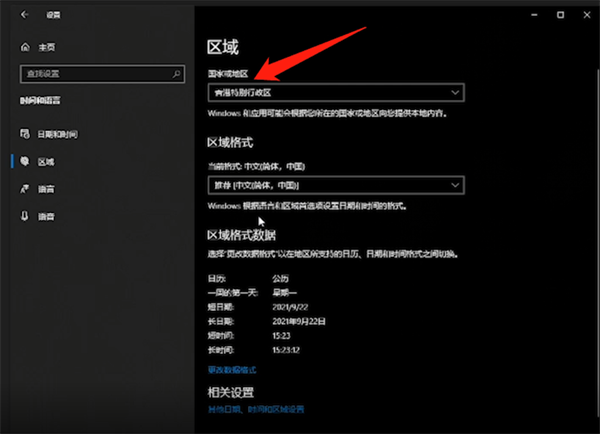Open 其他日期、时间和区域设置 link
The image size is (600, 434).
click(x=255, y=409)
